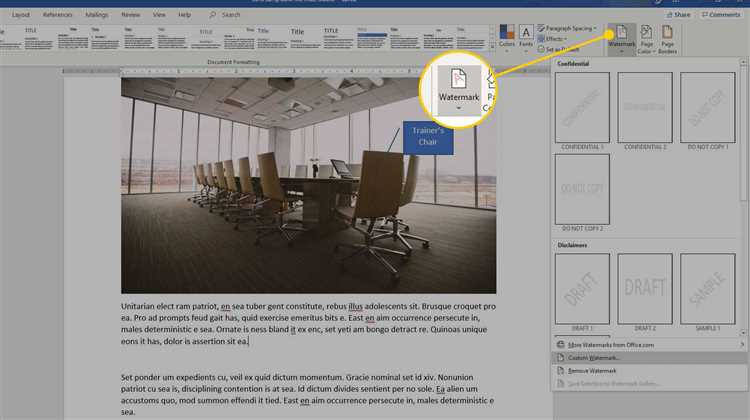Open the Mailings ribbon tab
Screen dimensions: 750x420
97,15
